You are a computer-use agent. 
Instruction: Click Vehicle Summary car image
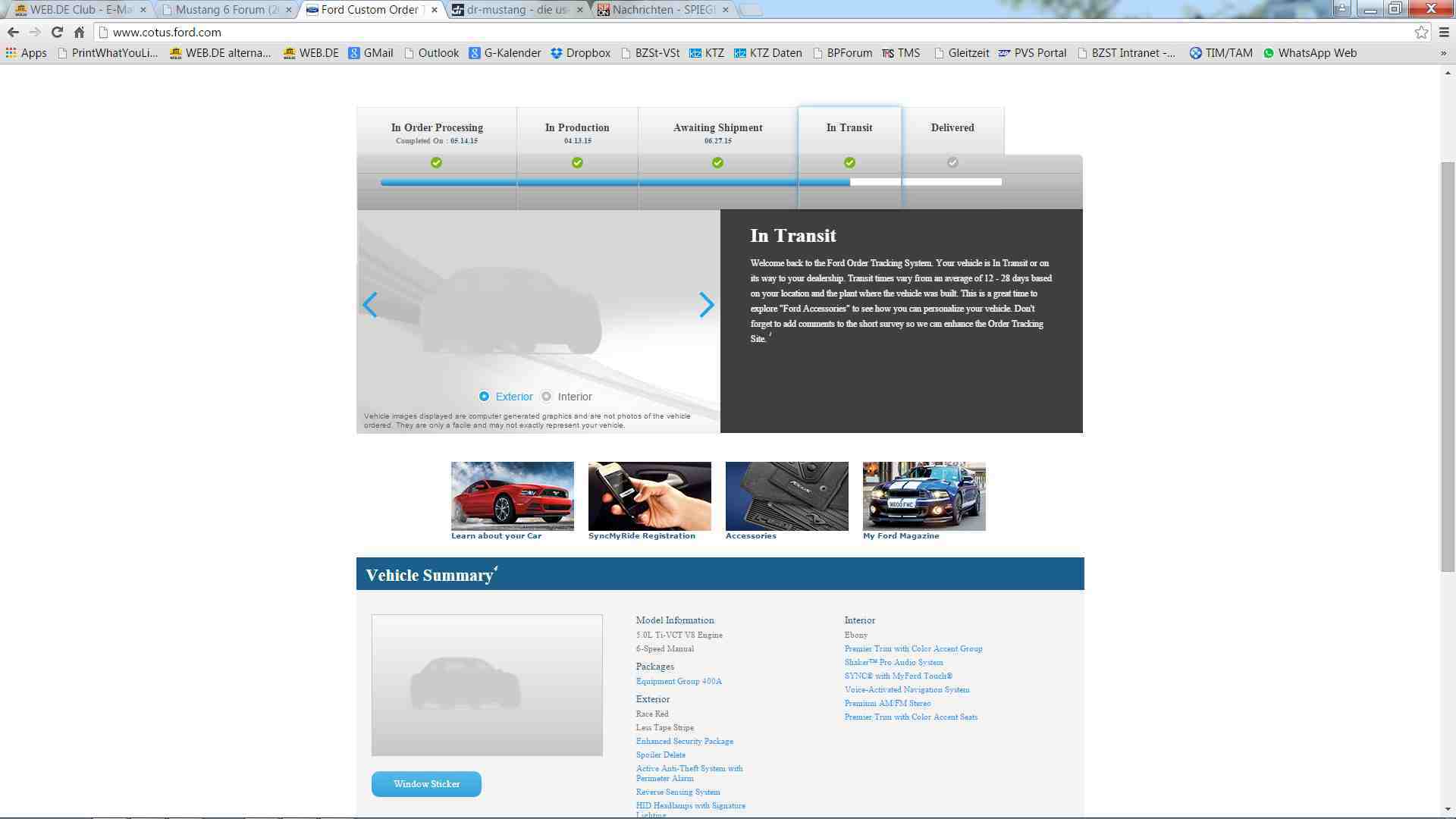coord(487,685)
